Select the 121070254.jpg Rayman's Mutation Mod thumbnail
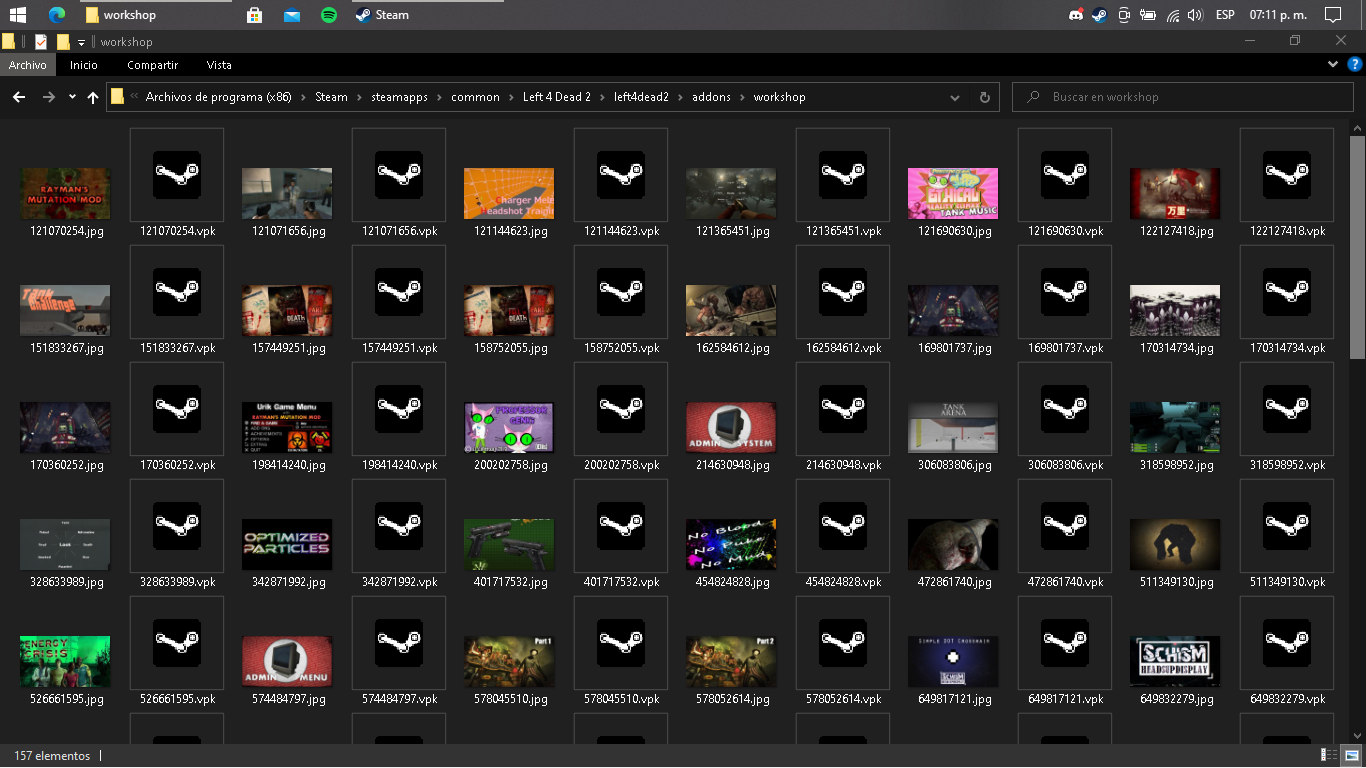The width and height of the screenshot is (1366, 768). pos(66,194)
